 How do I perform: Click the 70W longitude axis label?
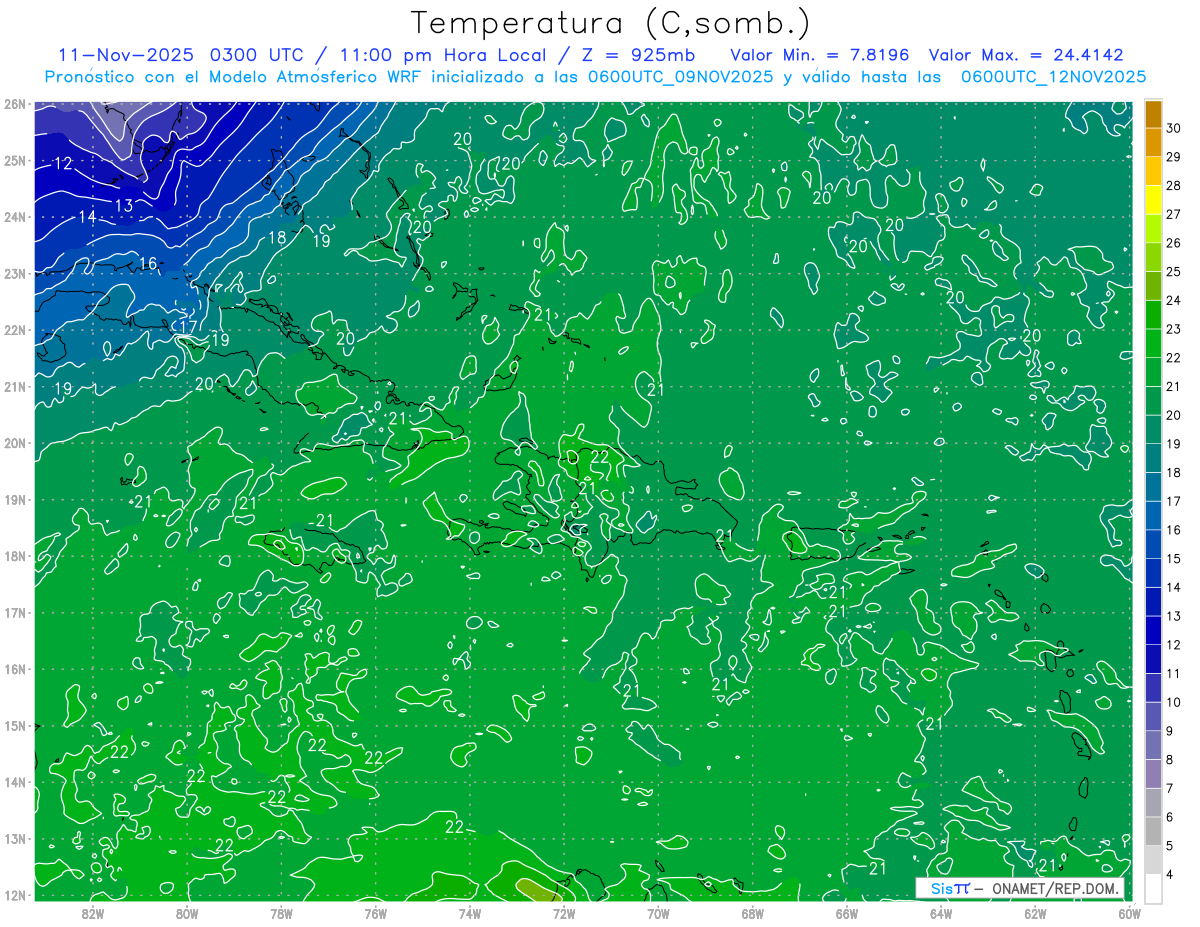click(658, 913)
